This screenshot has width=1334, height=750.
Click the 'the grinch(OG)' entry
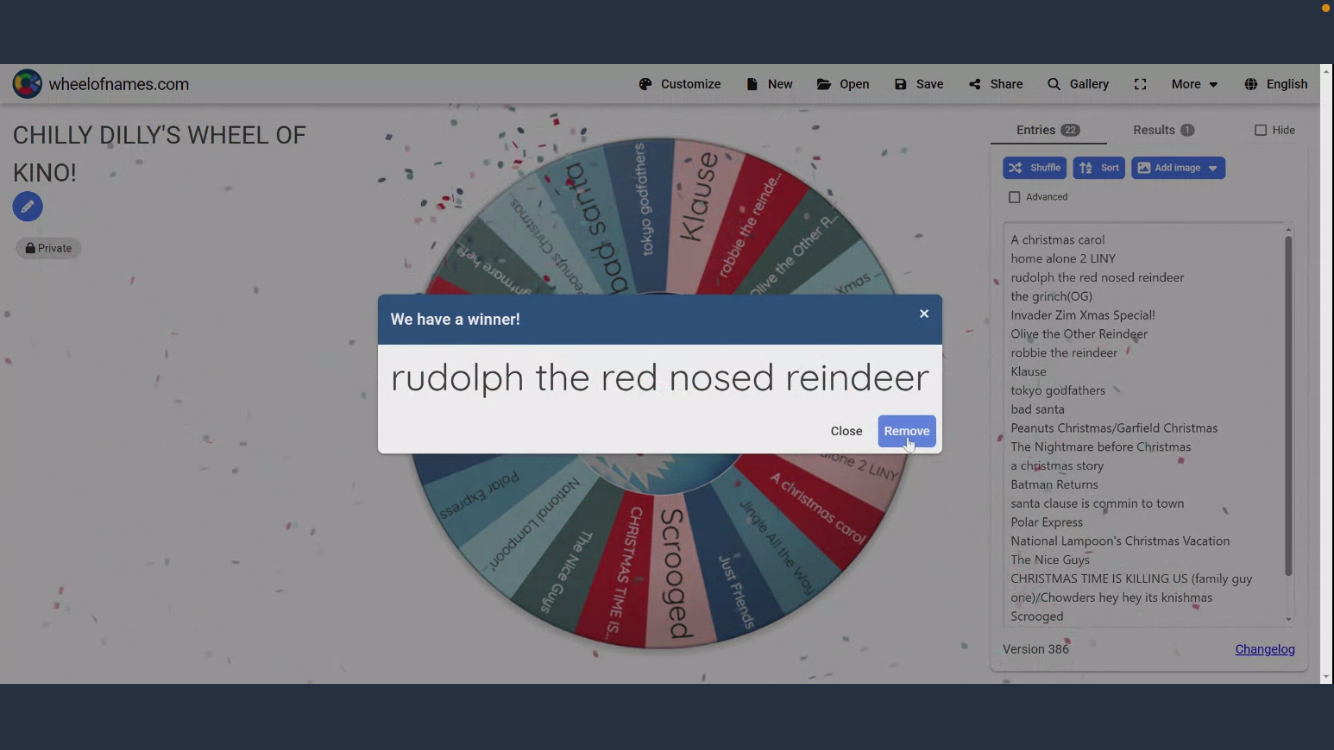click(1051, 296)
